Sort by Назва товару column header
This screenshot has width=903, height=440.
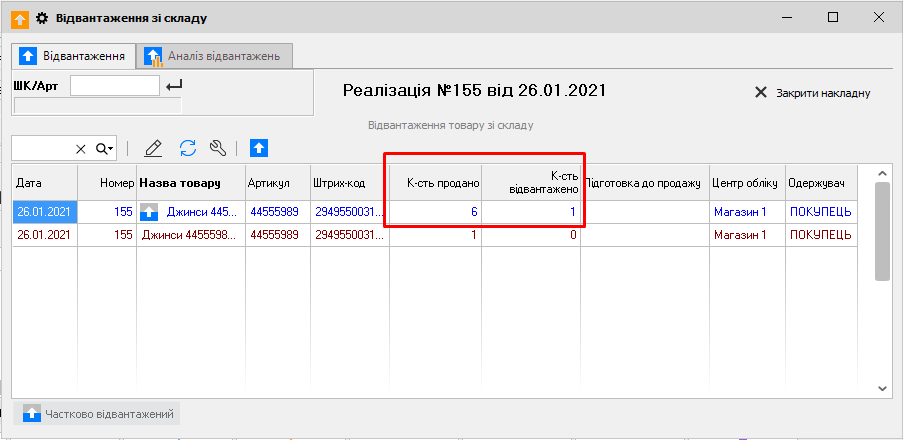pos(179,183)
